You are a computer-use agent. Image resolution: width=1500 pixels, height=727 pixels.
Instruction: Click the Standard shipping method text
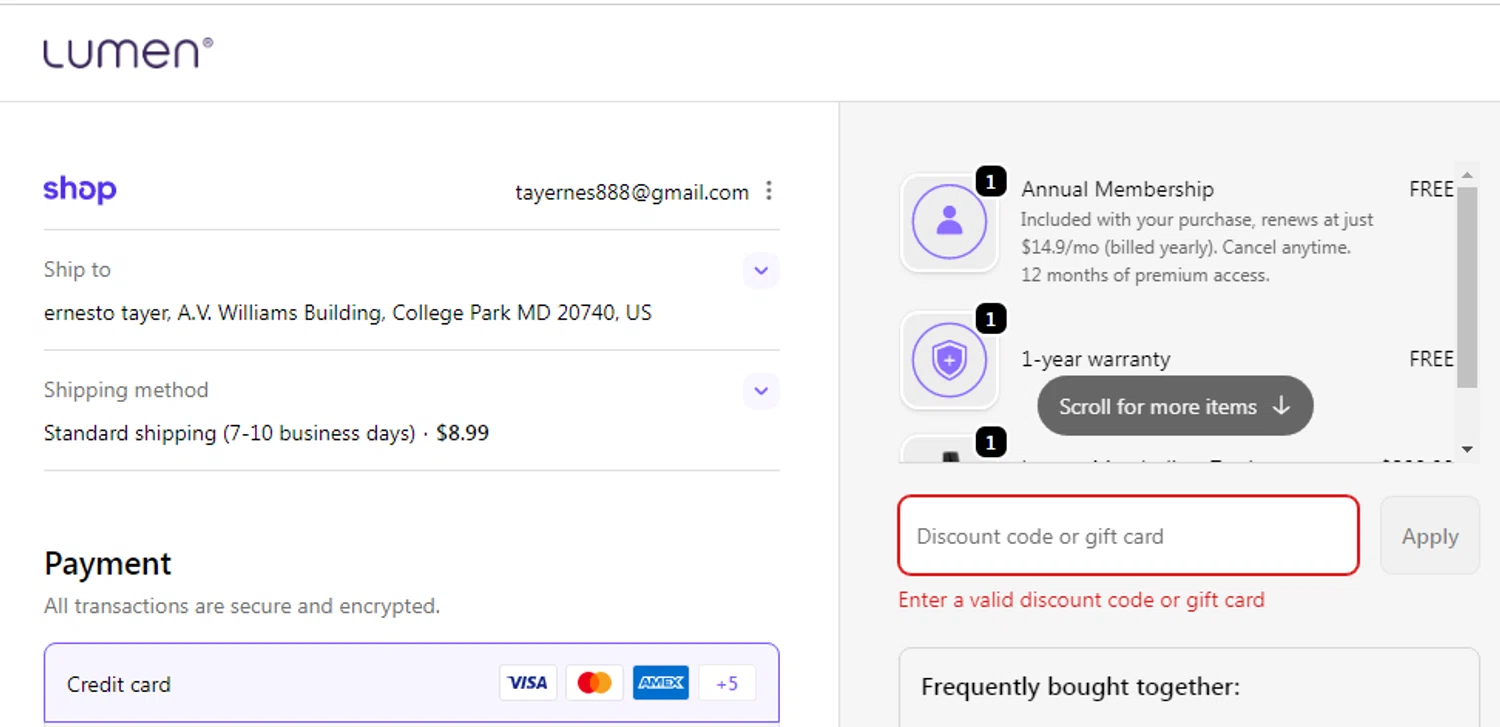click(266, 433)
